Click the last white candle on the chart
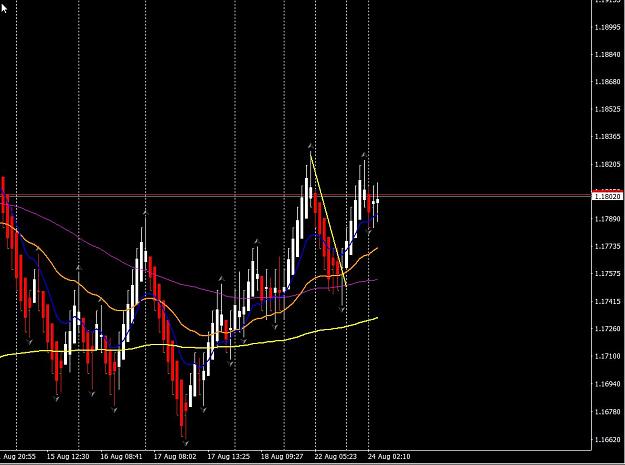 (x=377, y=201)
